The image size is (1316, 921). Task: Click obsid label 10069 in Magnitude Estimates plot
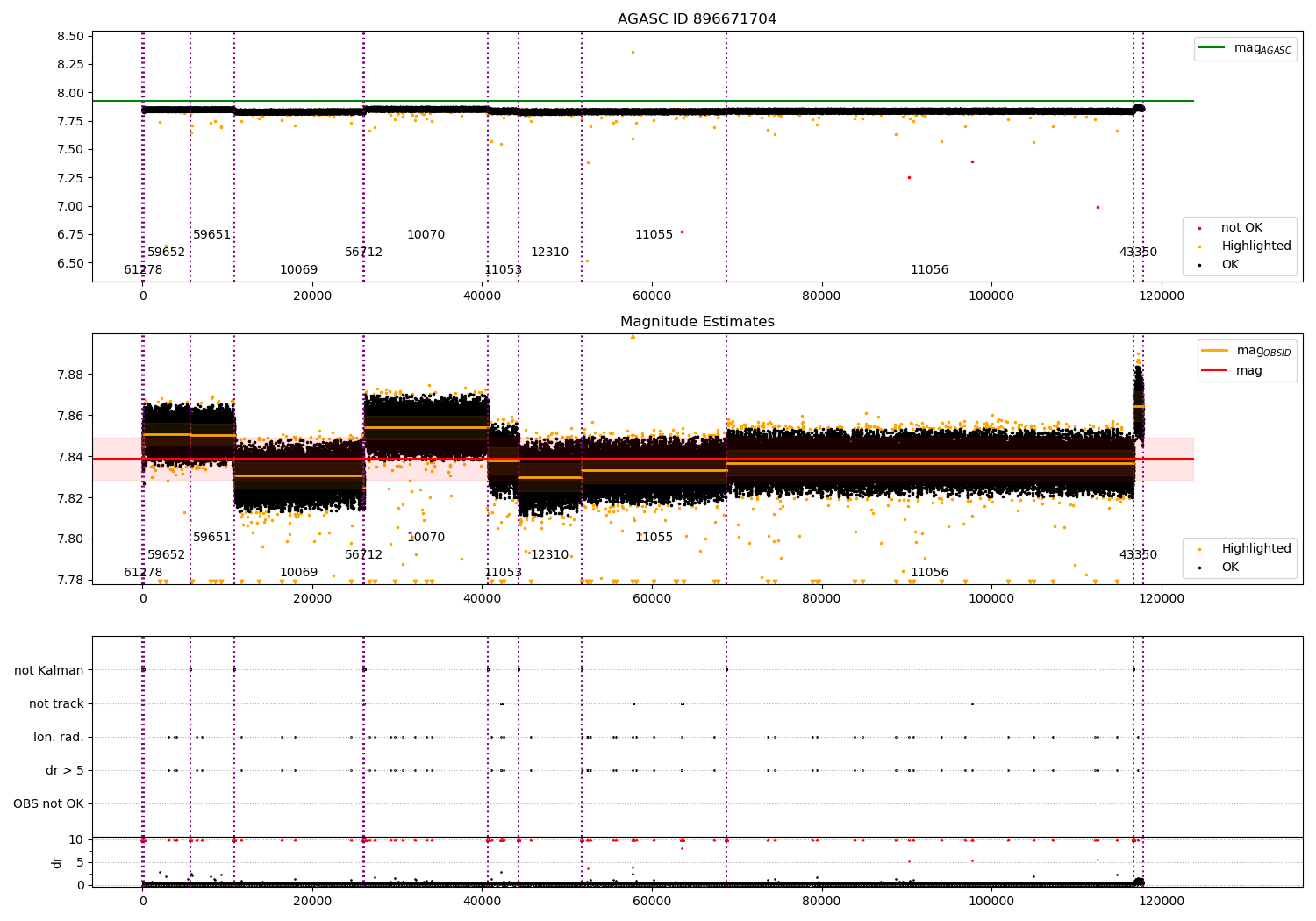click(x=299, y=573)
